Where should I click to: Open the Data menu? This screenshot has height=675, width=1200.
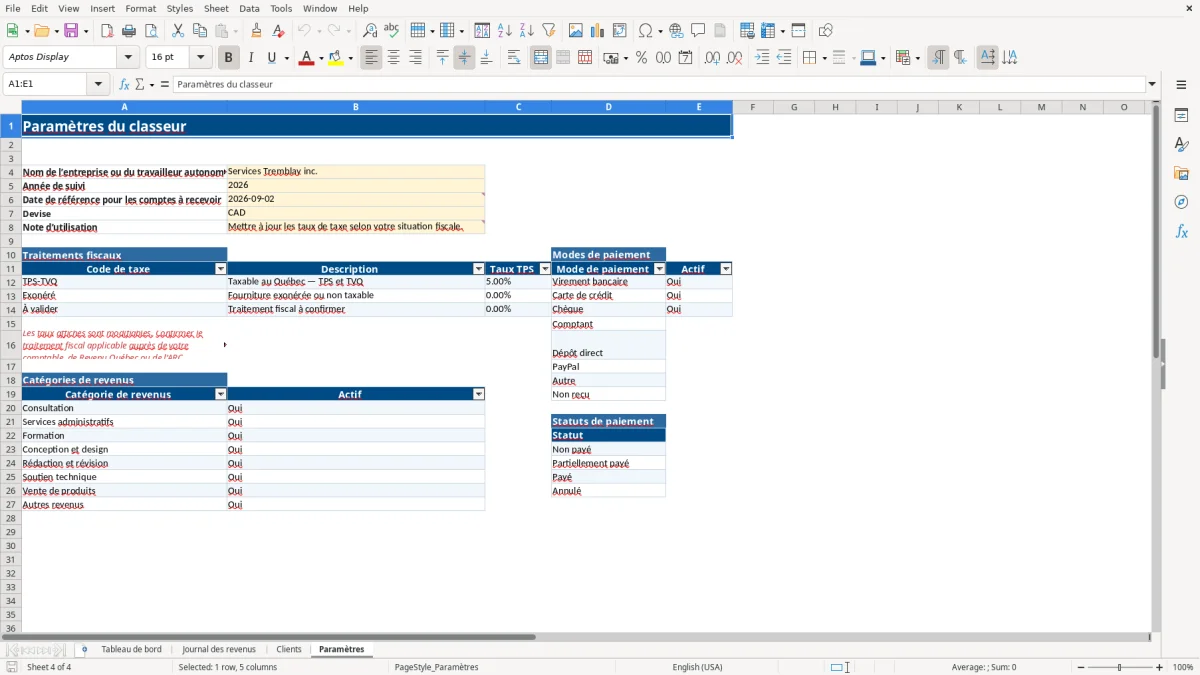coord(249,8)
